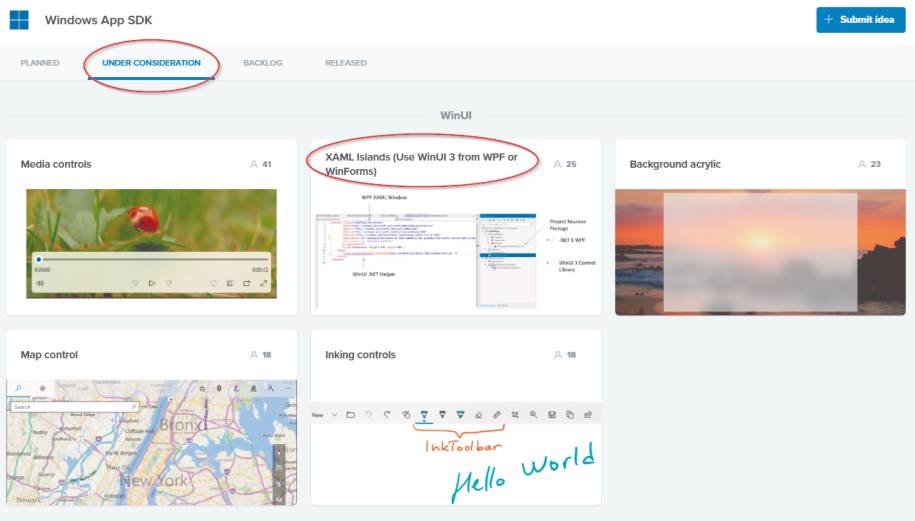
Task: Click the fullscreen icon in the media player
Action: pos(263,283)
